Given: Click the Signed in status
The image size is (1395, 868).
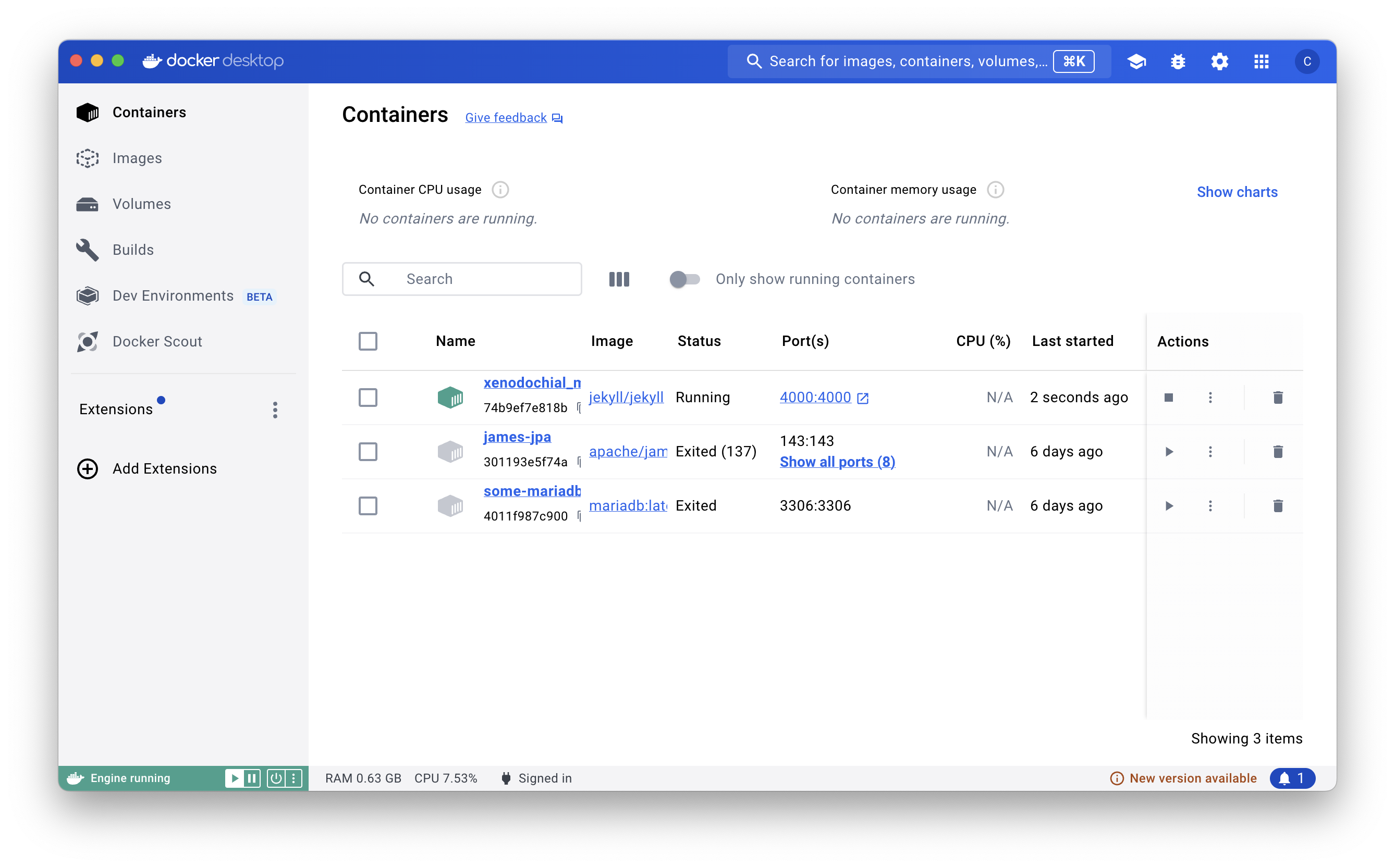Looking at the screenshot, I should (536, 778).
